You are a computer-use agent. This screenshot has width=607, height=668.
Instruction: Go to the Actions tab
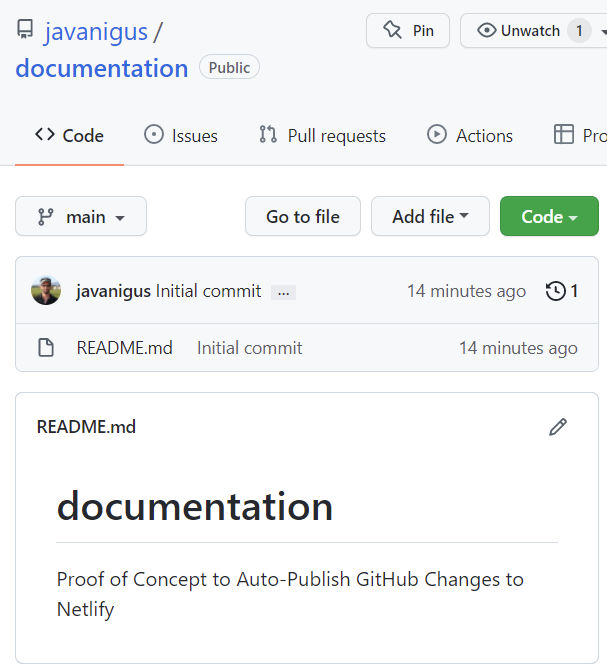[470, 136]
